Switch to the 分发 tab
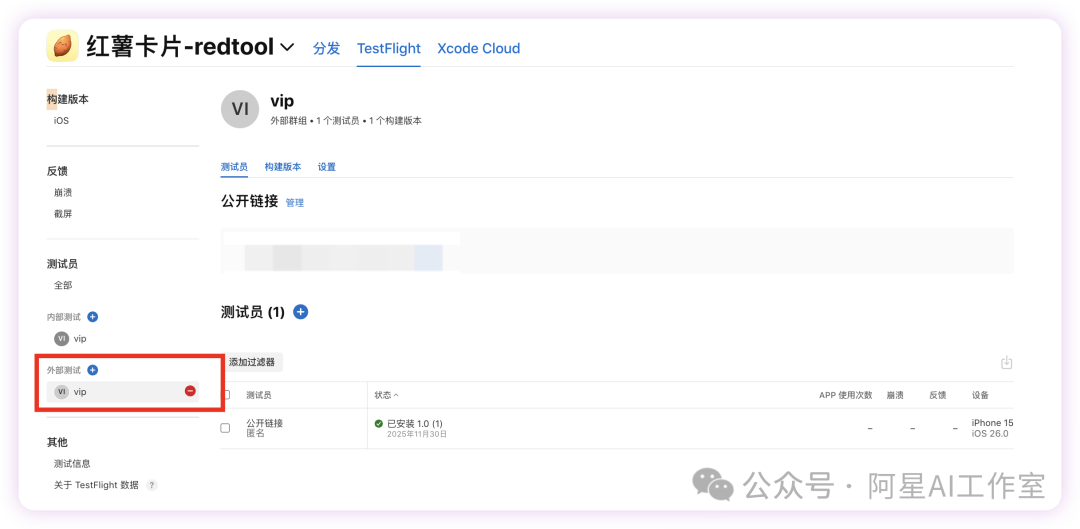Image resolution: width=1080 pixels, height=529 pixels. tap(326, 48)
